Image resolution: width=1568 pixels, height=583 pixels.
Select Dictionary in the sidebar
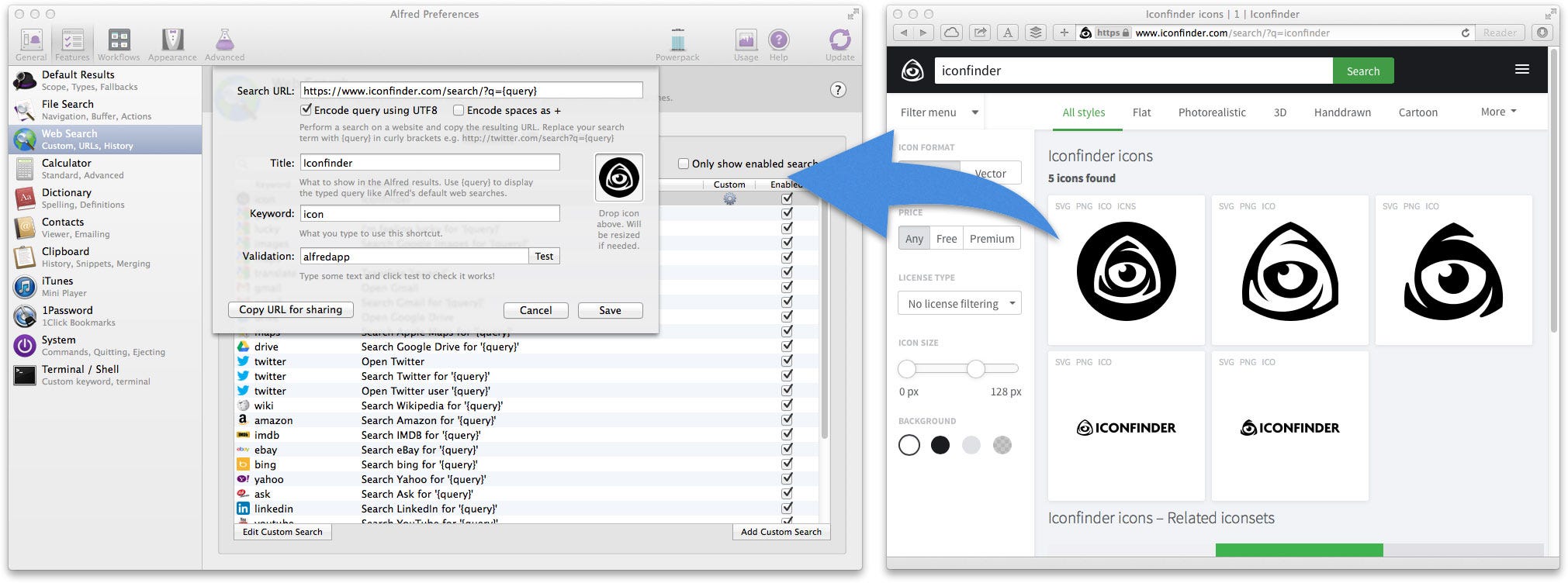(106, 198)
